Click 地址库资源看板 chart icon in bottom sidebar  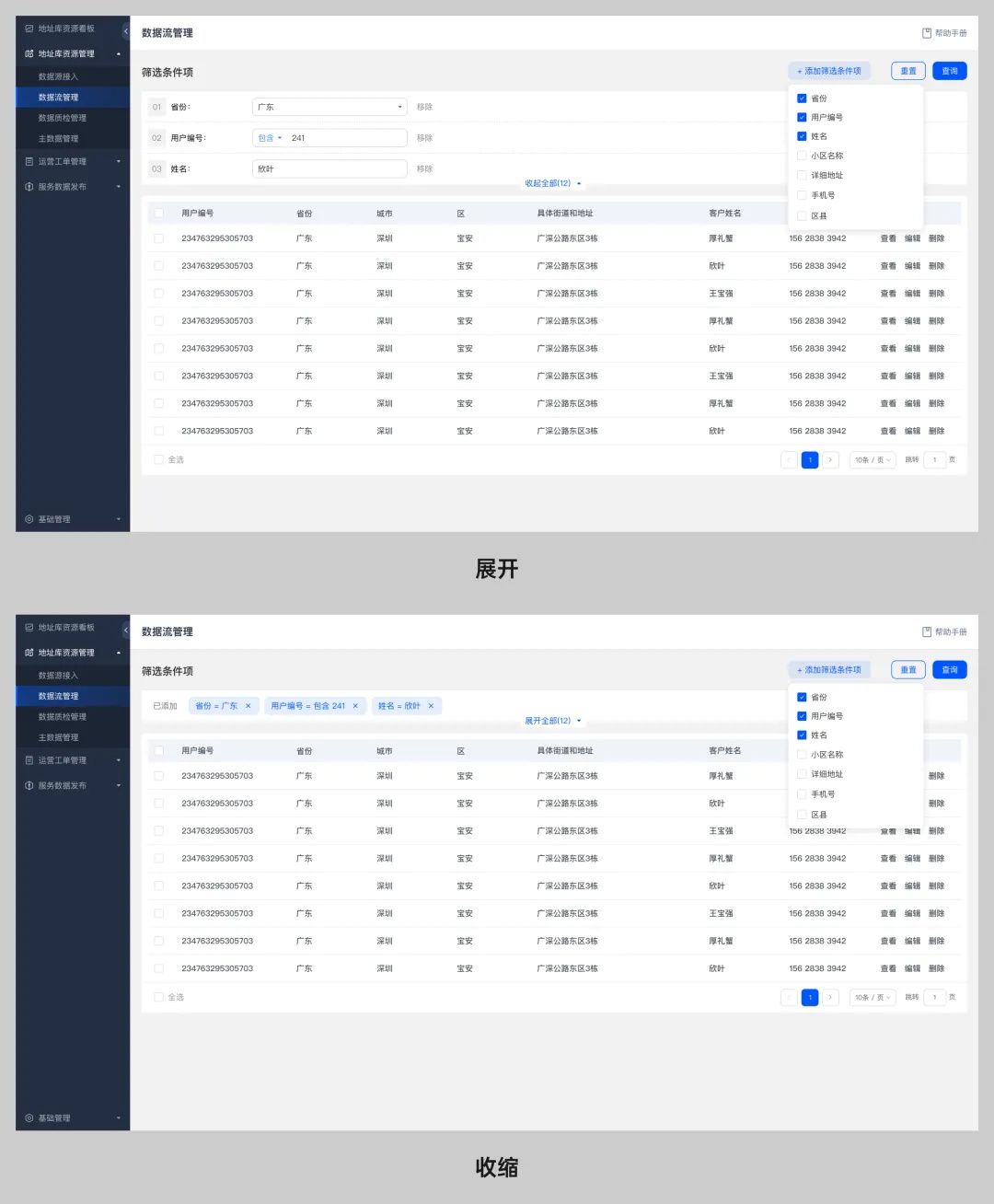click(29, 627)
